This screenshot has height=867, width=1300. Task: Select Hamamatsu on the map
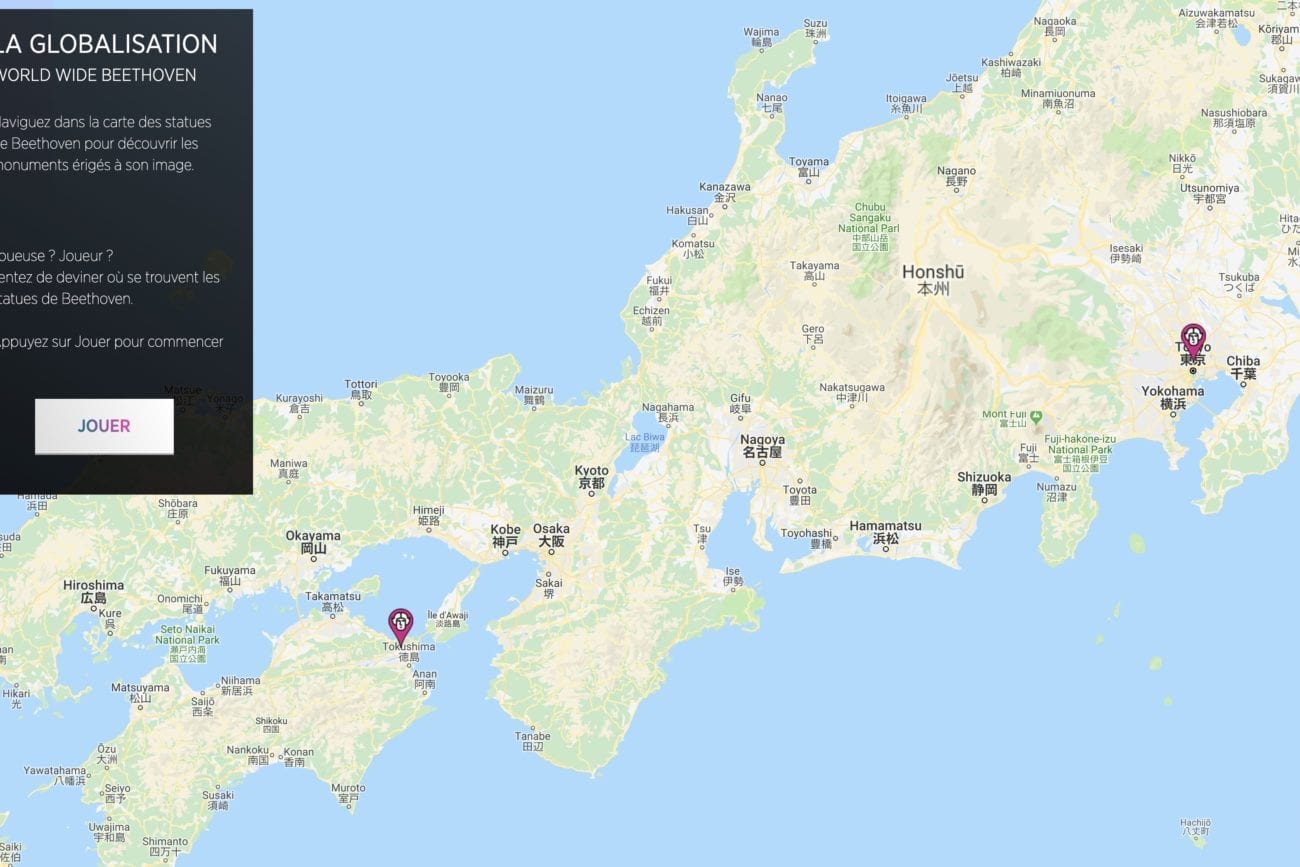pos(885,532)
